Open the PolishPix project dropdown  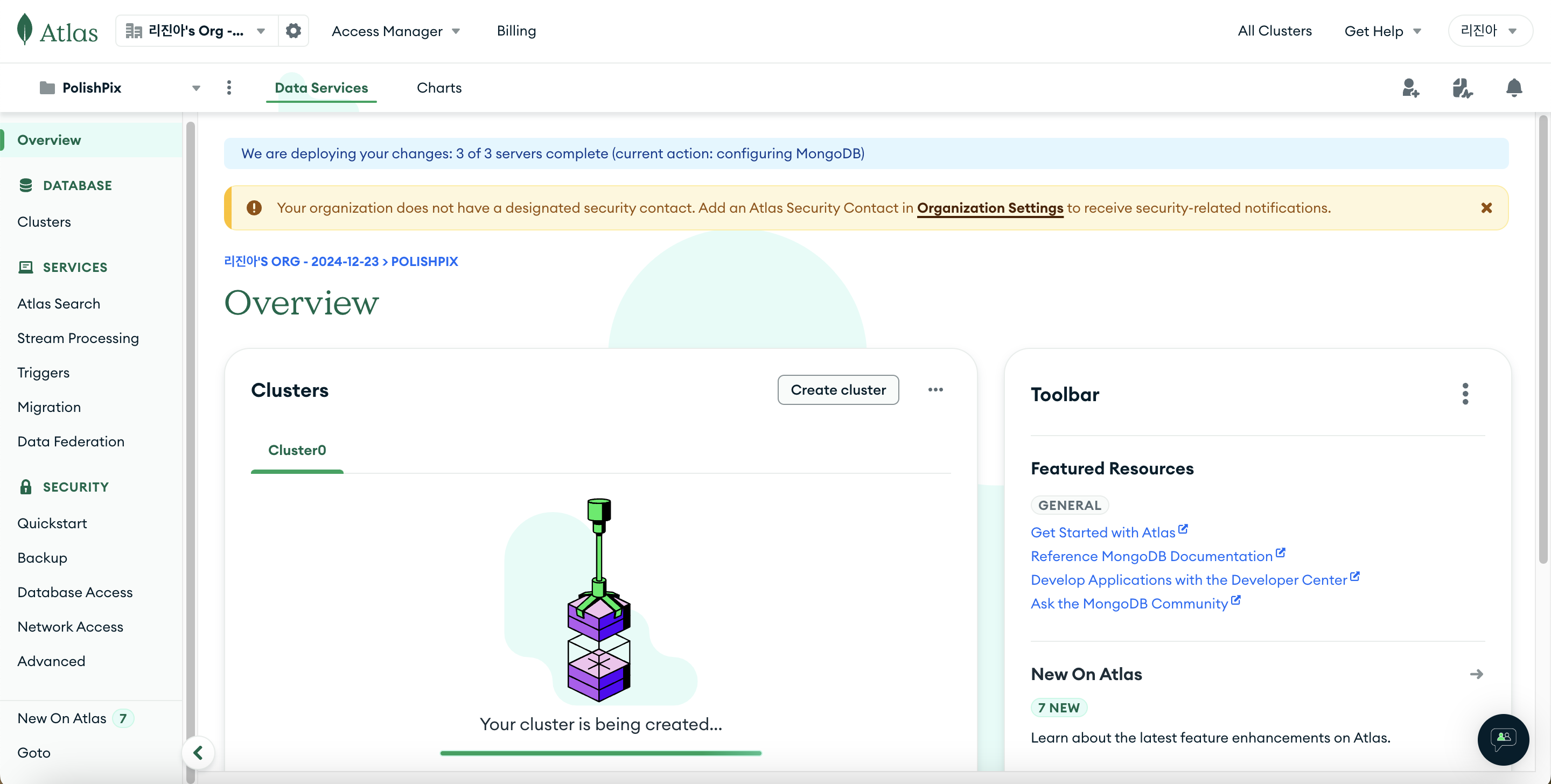(119, 88)
